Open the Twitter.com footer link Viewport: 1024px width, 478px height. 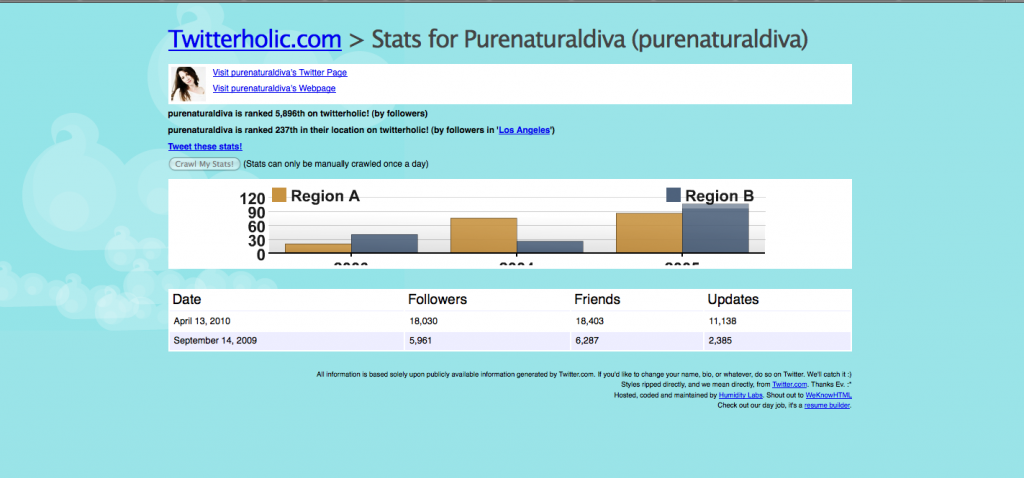tap(789, 385)
